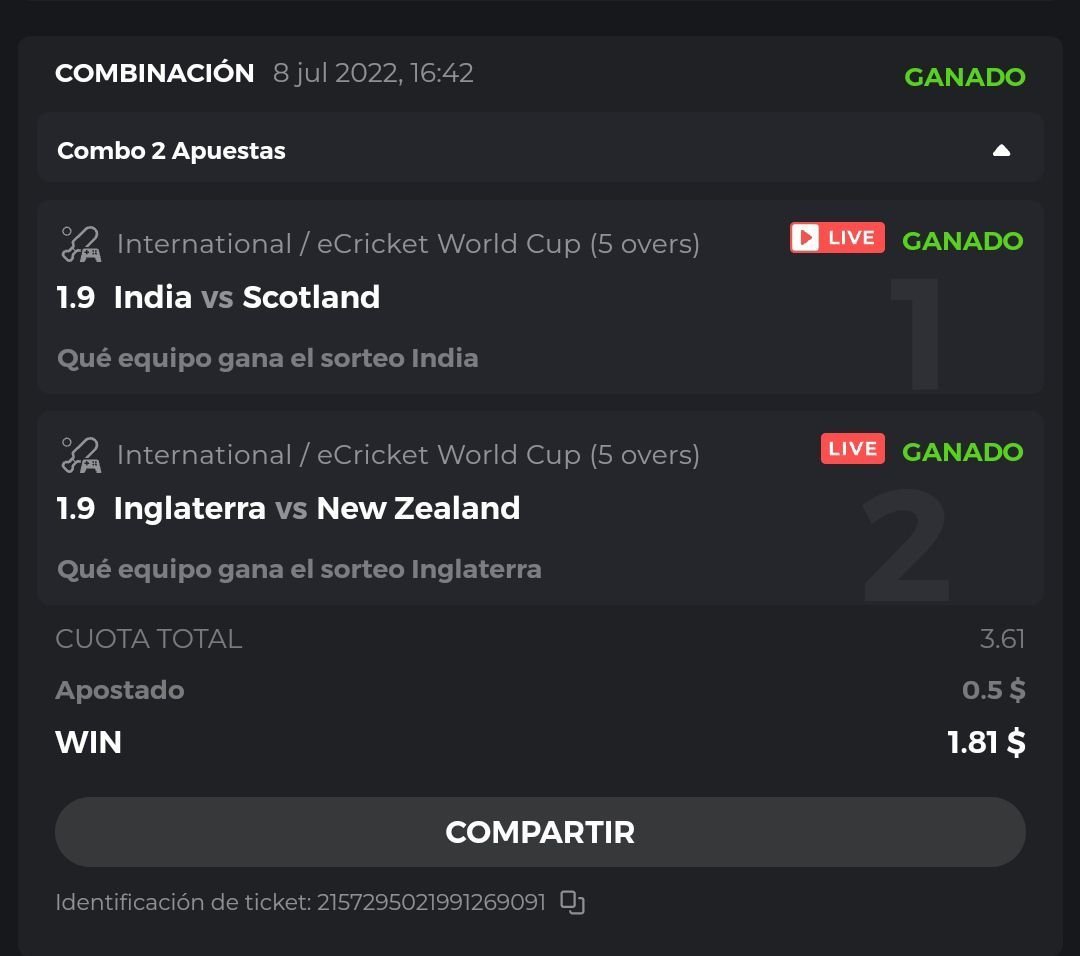1080x956 pixels.
Task: Click the CUOTA TOTAL value 3.61
Action: [x=1002, y=639]
